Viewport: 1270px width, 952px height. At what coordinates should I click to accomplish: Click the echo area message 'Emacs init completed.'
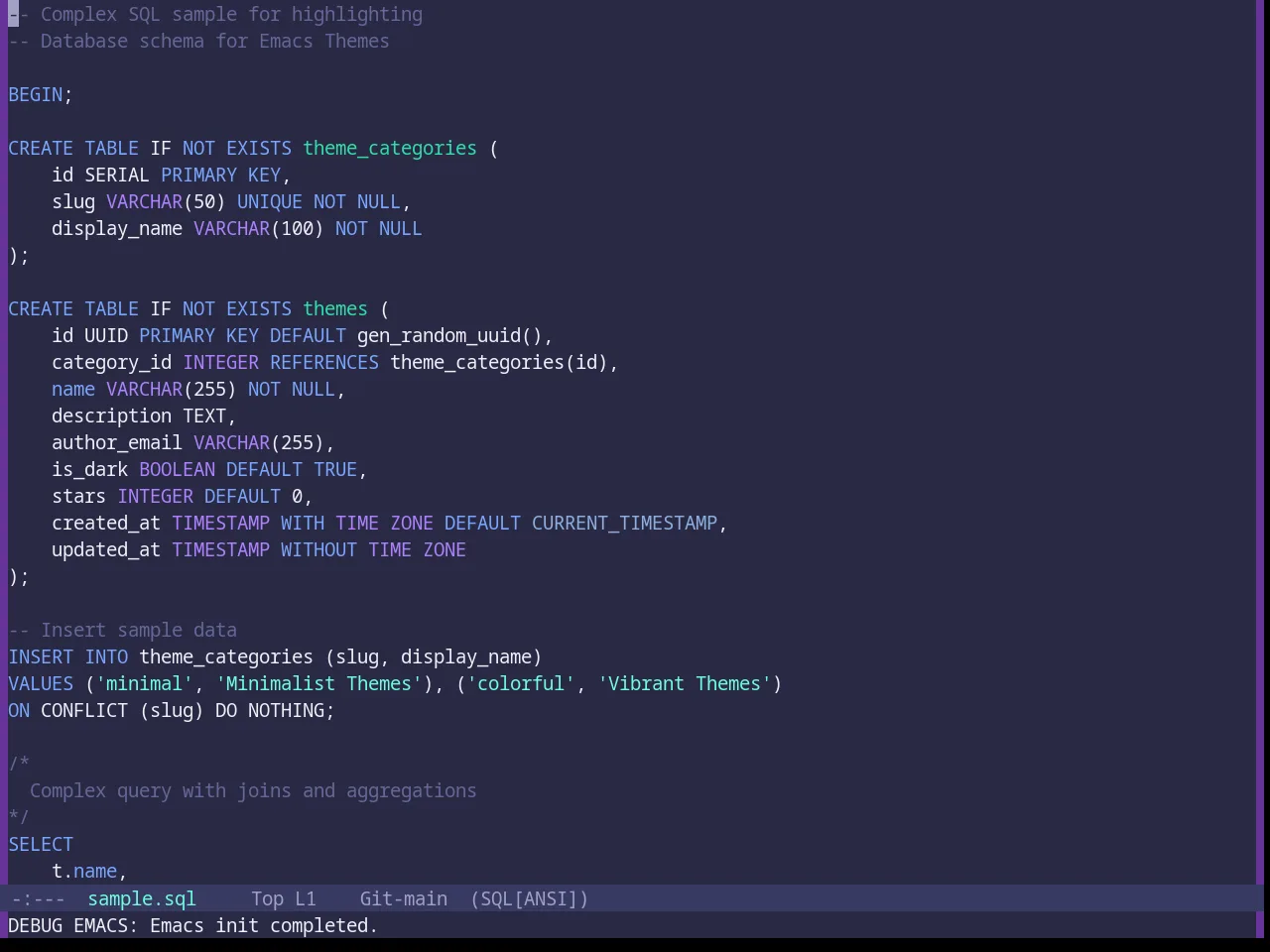[x=264, y=925]
